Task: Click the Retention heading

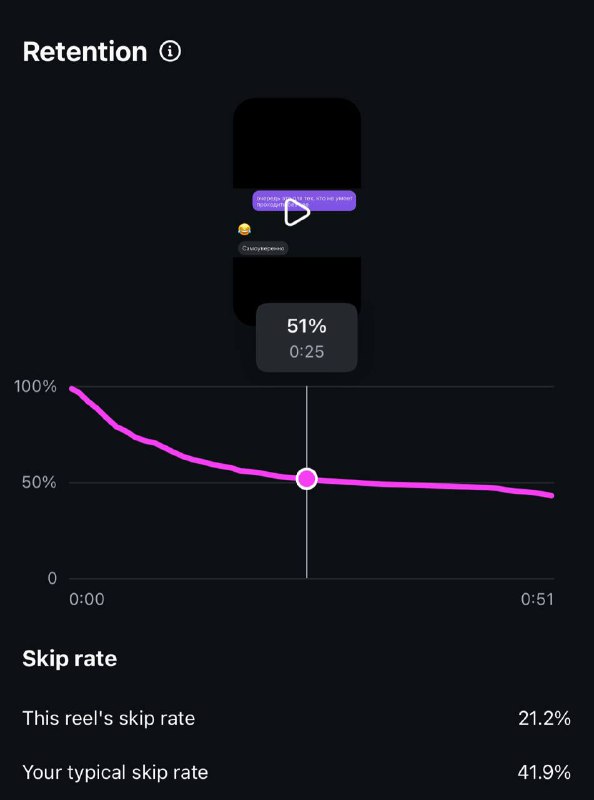Action: (85, 52)
